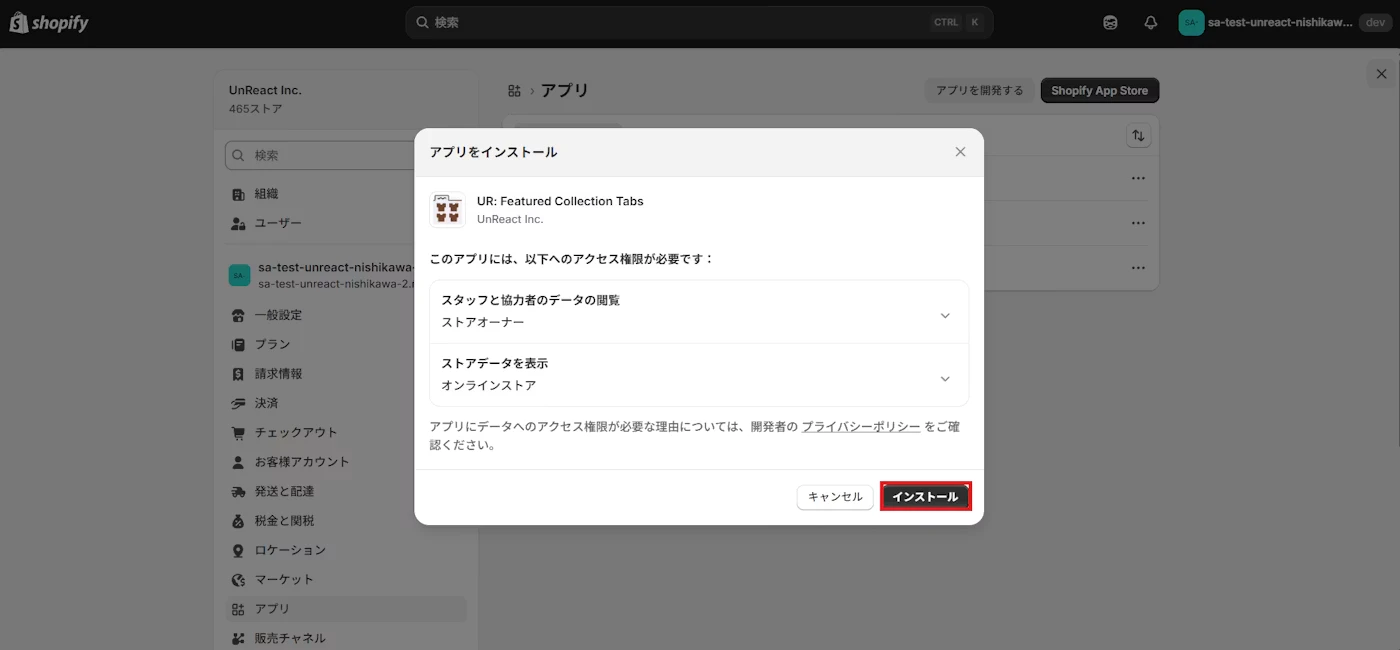Image resolution: width=1400 pixels, height=650 pixels.
Task: Click the インストール button
Action: coord(925,497)
